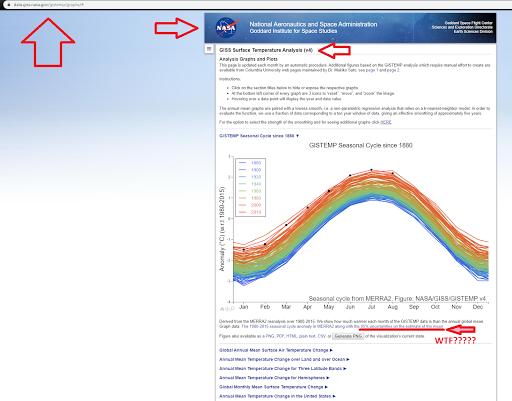Follow the 'page 2' Columbia link
Viewport: 512px width, 401px height.
(x=393, y=70)
